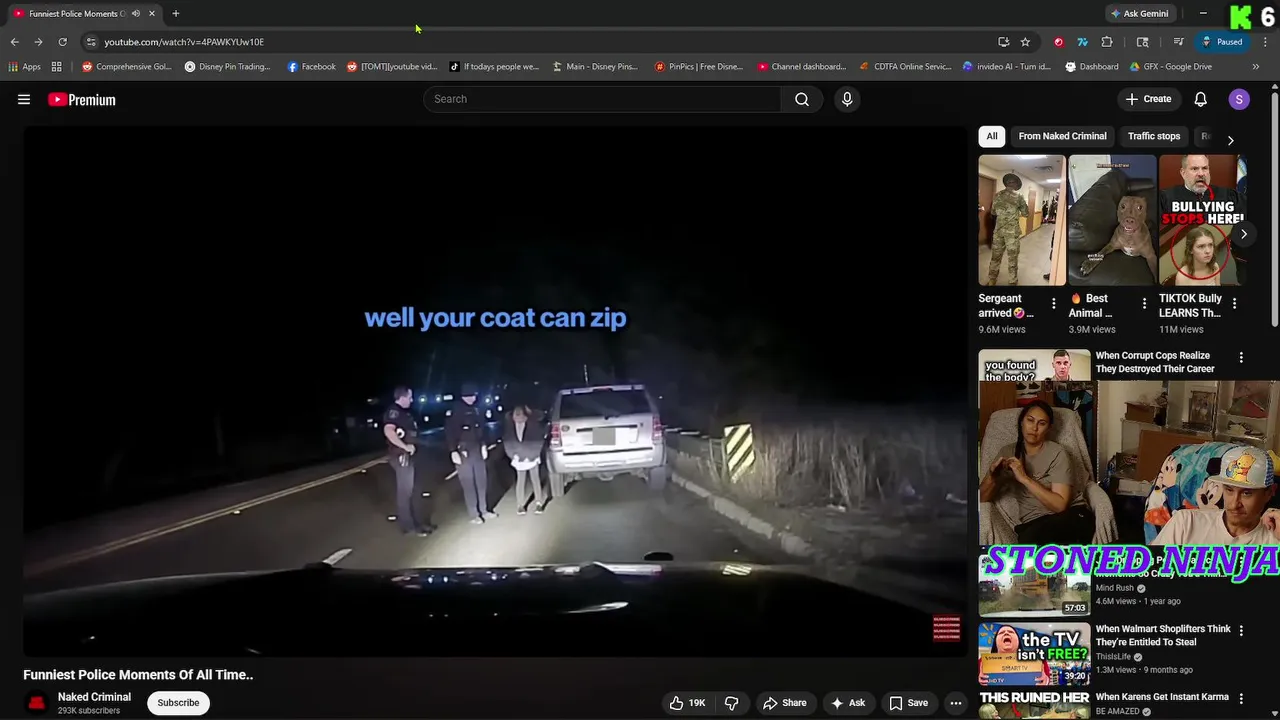Reload the current page
1280x720 pixels.
click(62, 42)
